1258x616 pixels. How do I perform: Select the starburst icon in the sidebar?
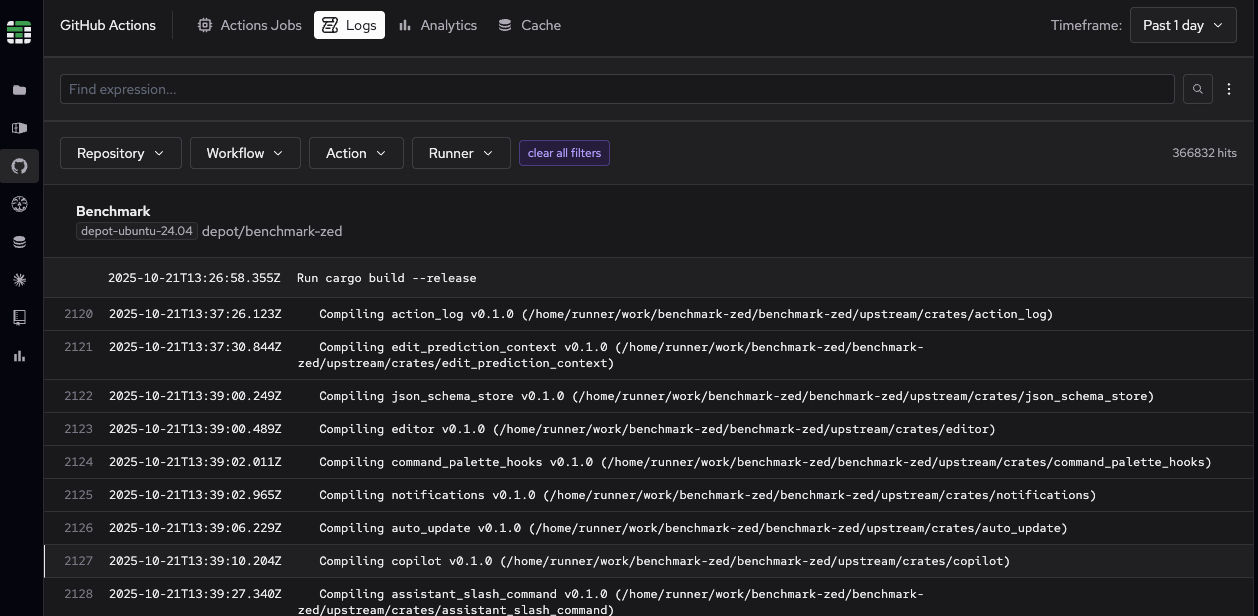click(x=19, y=280)
